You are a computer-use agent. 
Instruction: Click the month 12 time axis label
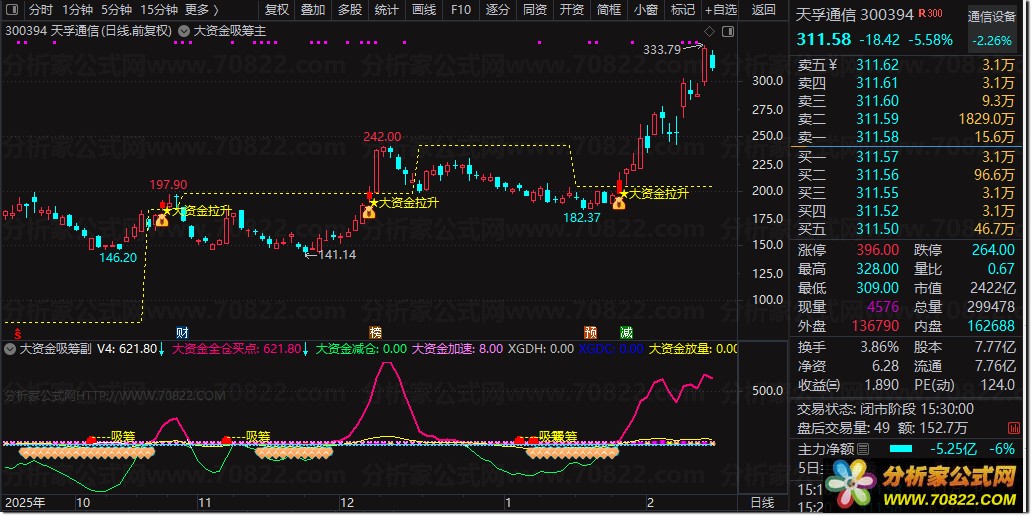click(345, 503)
